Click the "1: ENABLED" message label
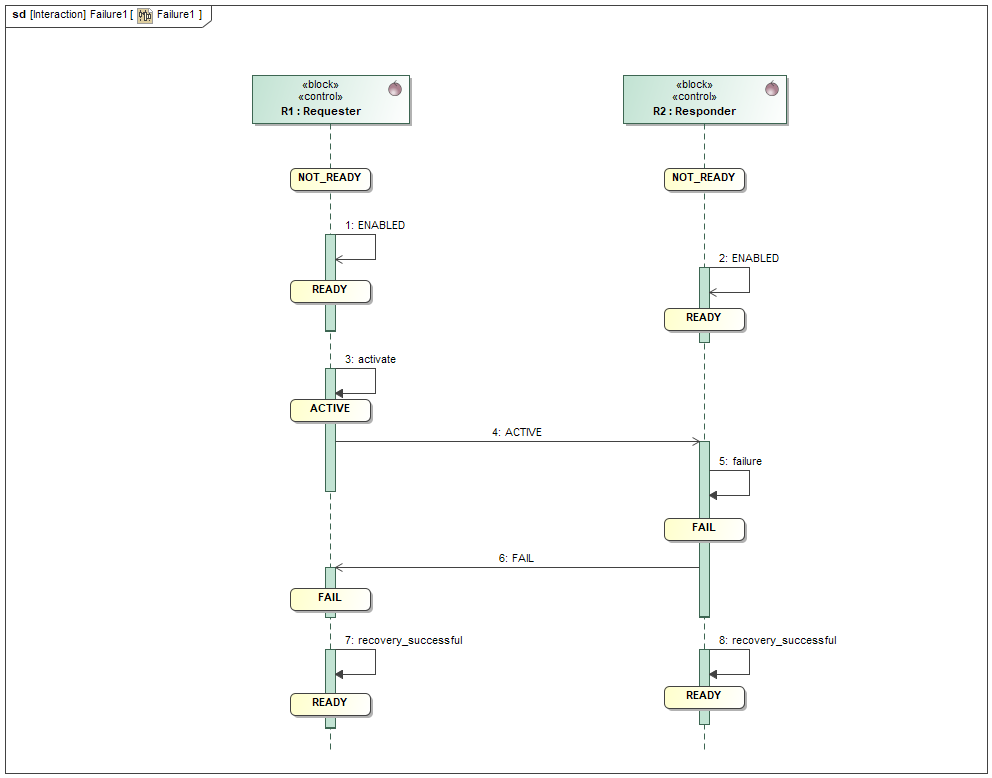 (375, 226)
